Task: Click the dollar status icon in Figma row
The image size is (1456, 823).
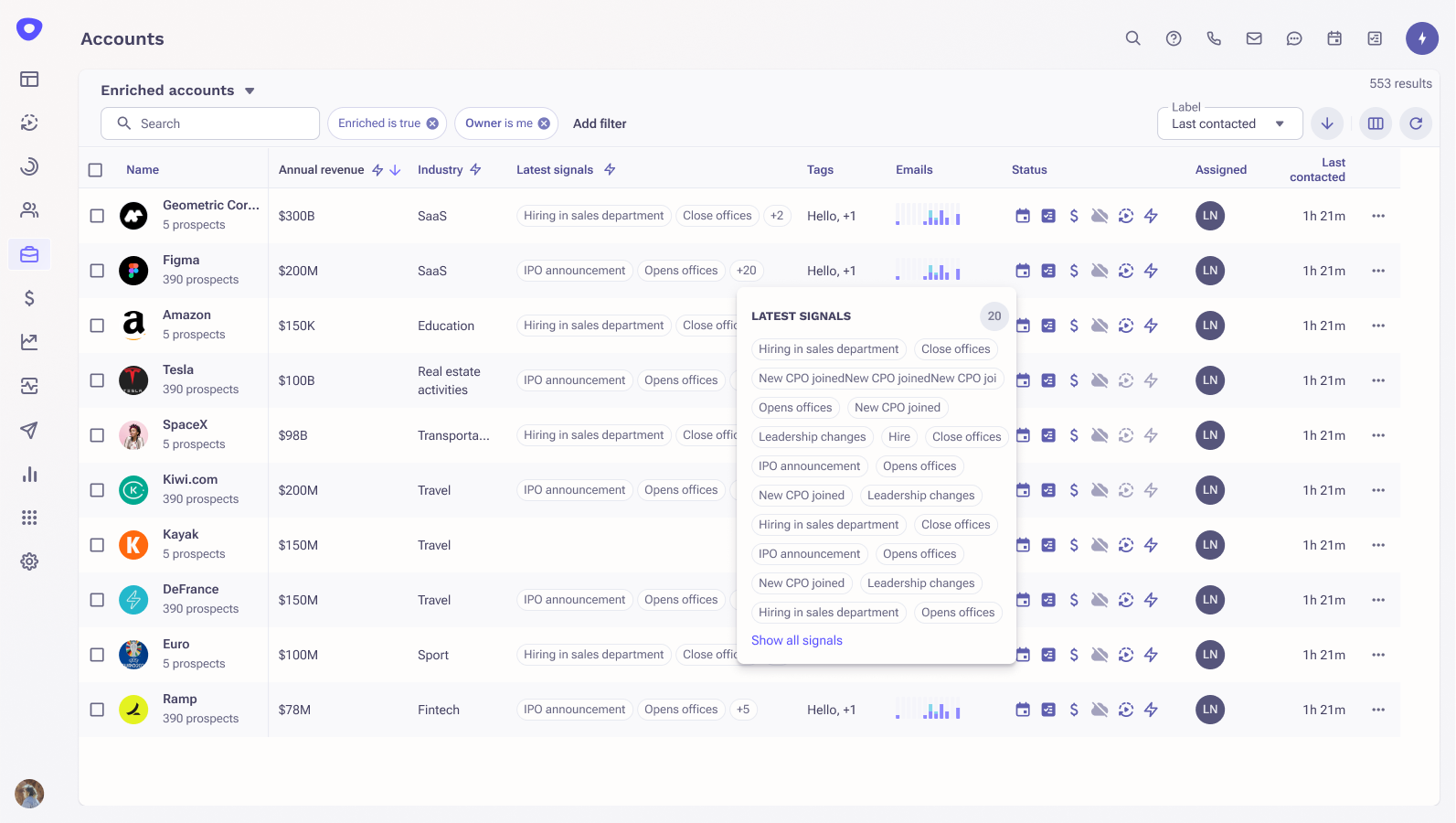Action: point(1074,271)
